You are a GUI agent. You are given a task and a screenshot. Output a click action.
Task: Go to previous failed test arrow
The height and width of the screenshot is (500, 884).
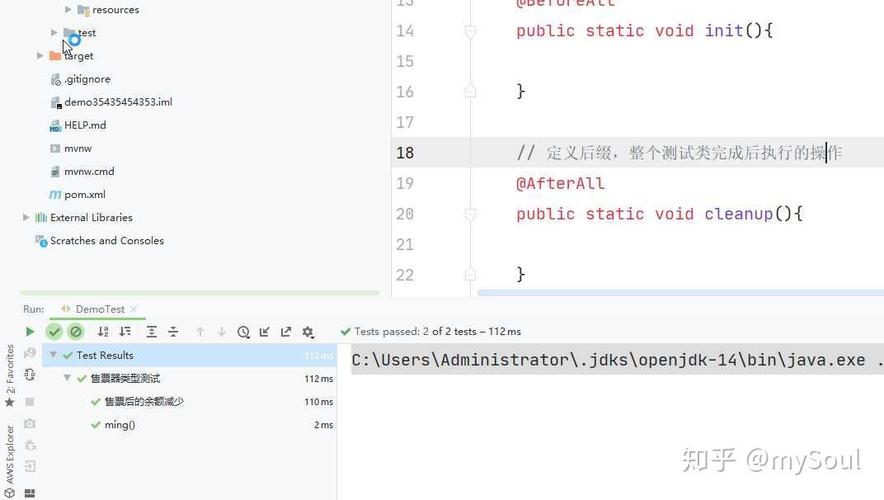point(200,331)
